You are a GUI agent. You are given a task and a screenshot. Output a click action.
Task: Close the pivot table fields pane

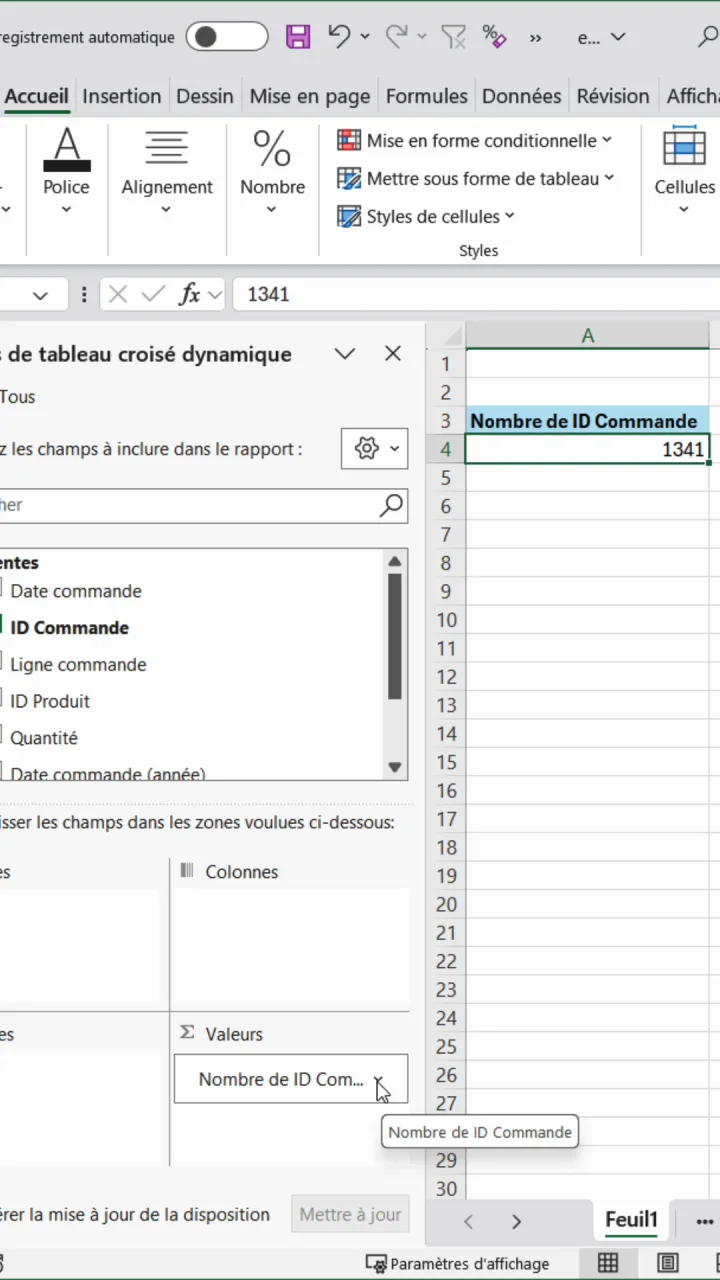(x=393, y=354)
